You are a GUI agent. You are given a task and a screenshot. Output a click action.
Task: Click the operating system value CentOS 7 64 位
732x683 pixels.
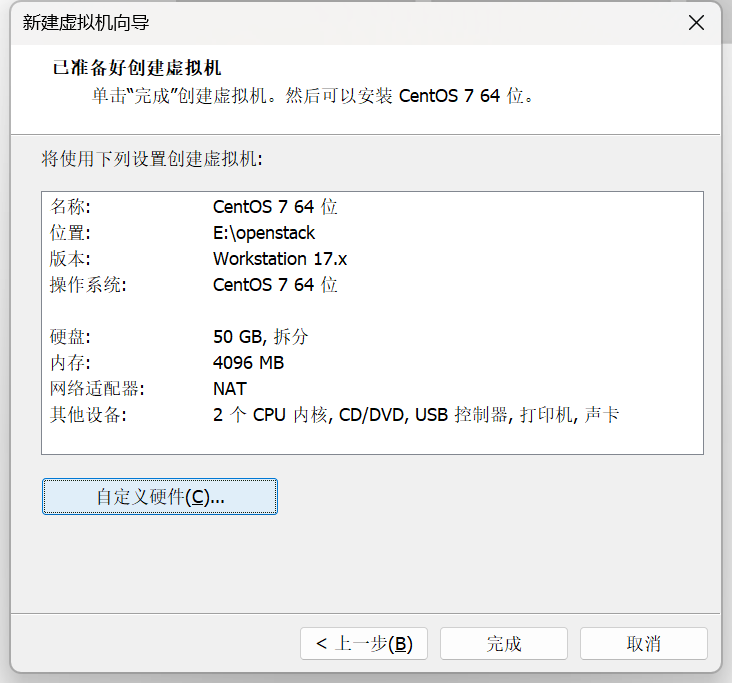(275, 284)
